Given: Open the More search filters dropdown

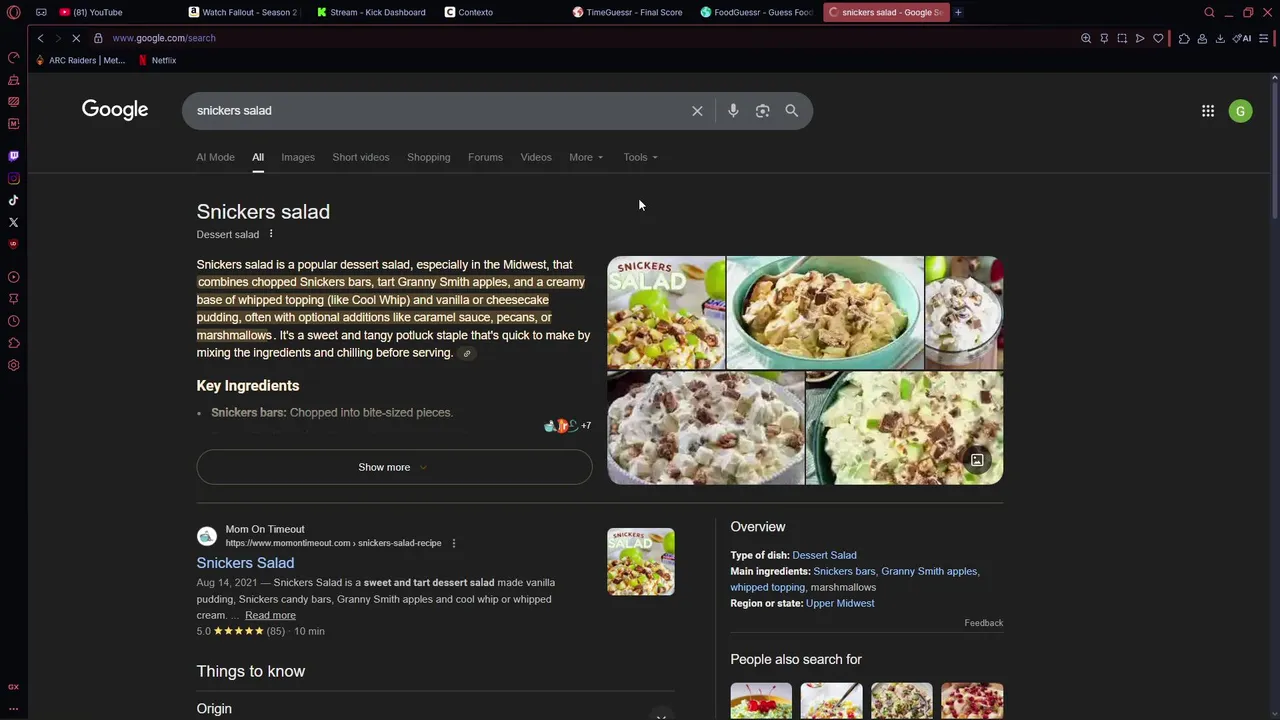Looking at the screenshot, I should tap(586, 157).
